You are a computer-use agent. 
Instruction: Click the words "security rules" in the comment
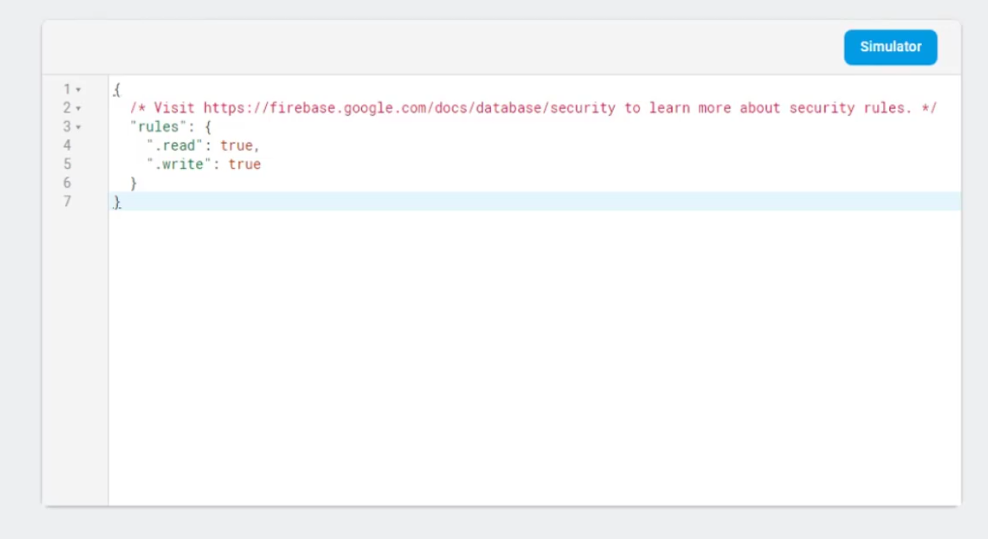point(849,108)
